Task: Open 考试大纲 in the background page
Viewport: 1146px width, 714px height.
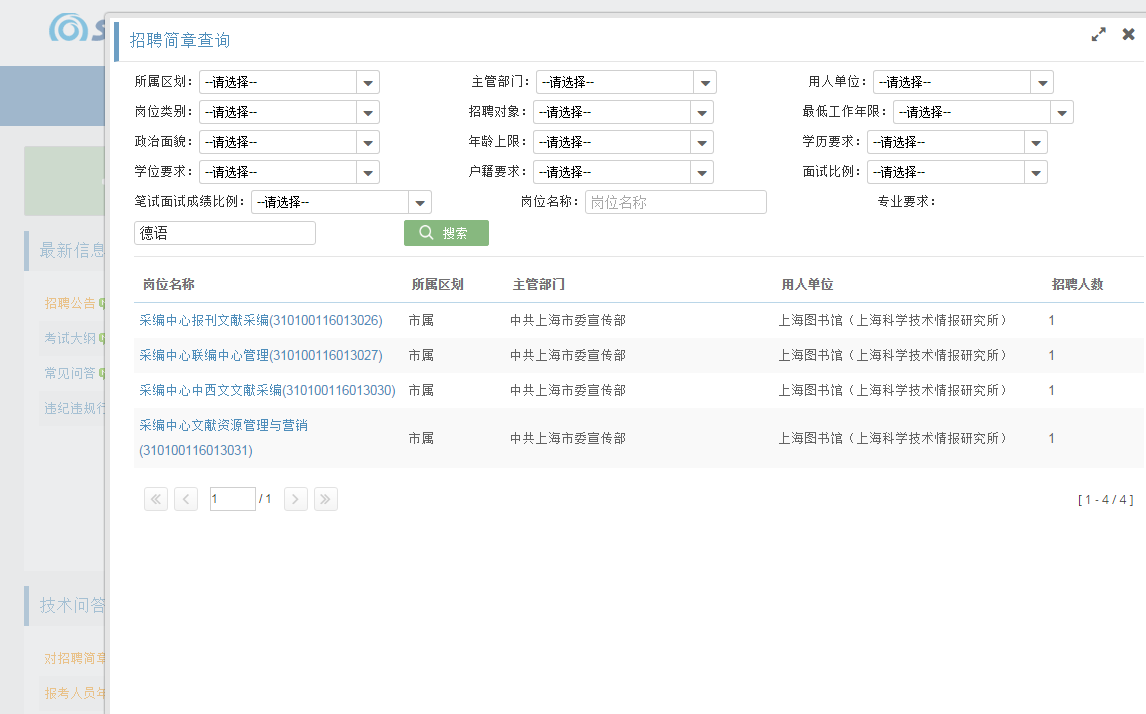Action: 70,338
